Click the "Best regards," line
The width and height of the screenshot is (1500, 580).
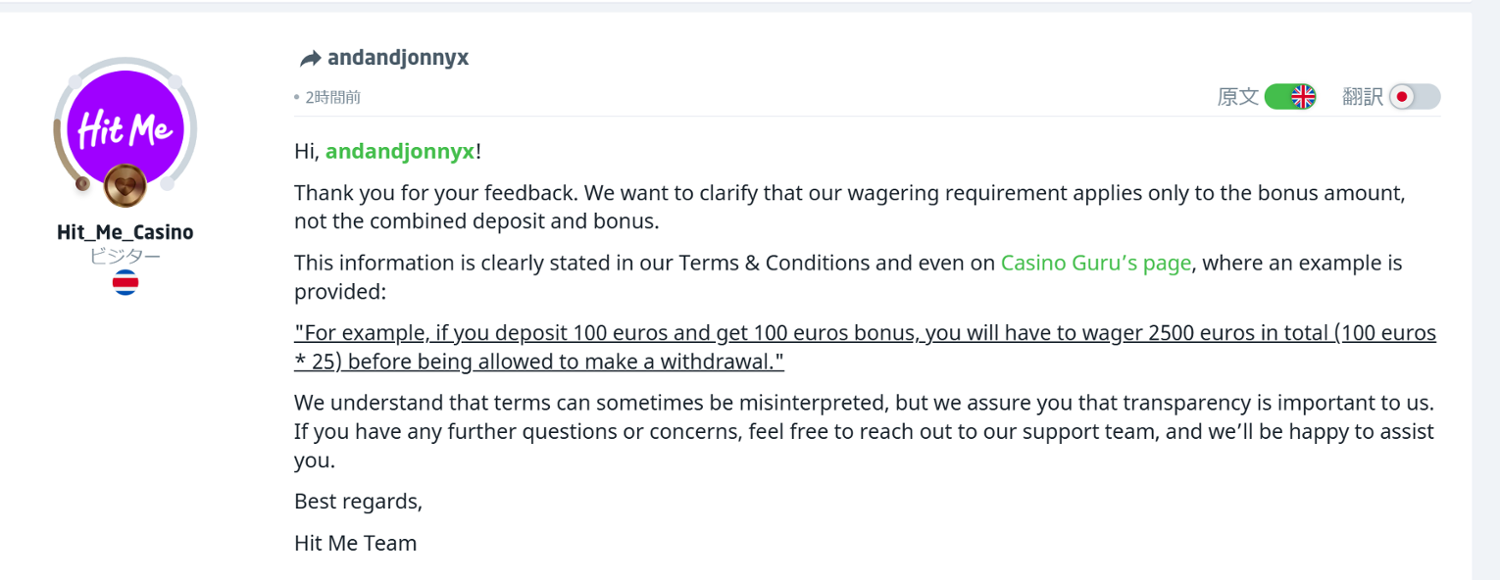pos(358,501)
